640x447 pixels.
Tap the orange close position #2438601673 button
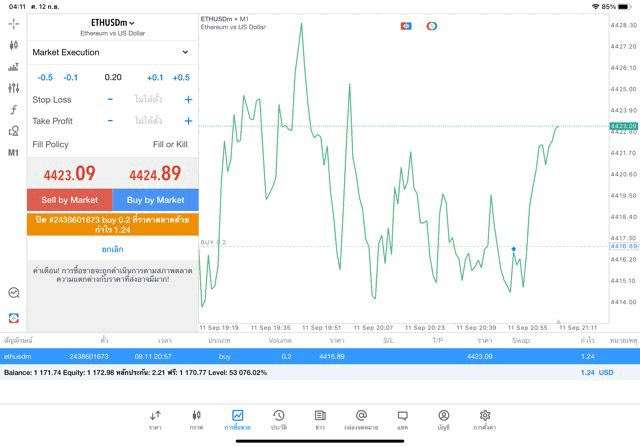[112, 224]
